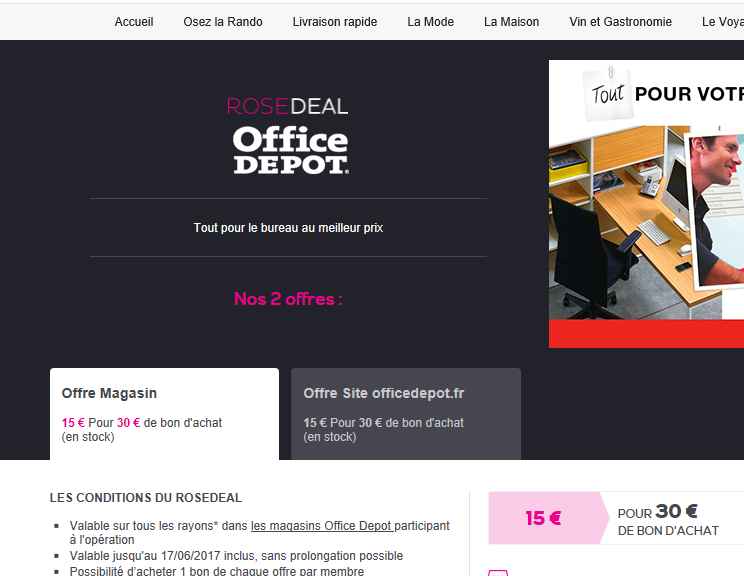This screenshot has width=744, height=576.
Task: Click the Office Depot logo
Action: click(x=291, y=150)
